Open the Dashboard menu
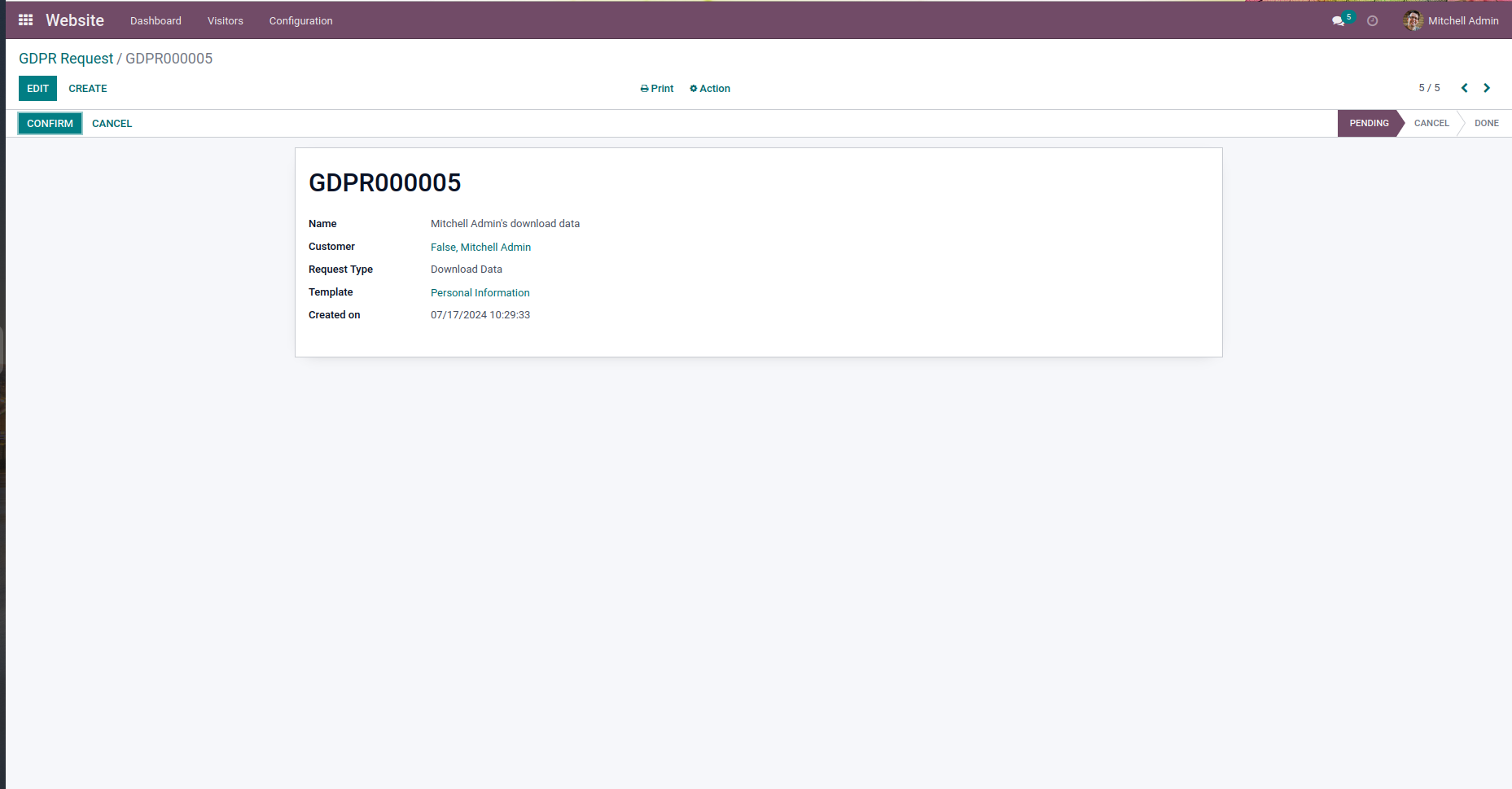This screenshot has height=789, width=1512. 156,21
